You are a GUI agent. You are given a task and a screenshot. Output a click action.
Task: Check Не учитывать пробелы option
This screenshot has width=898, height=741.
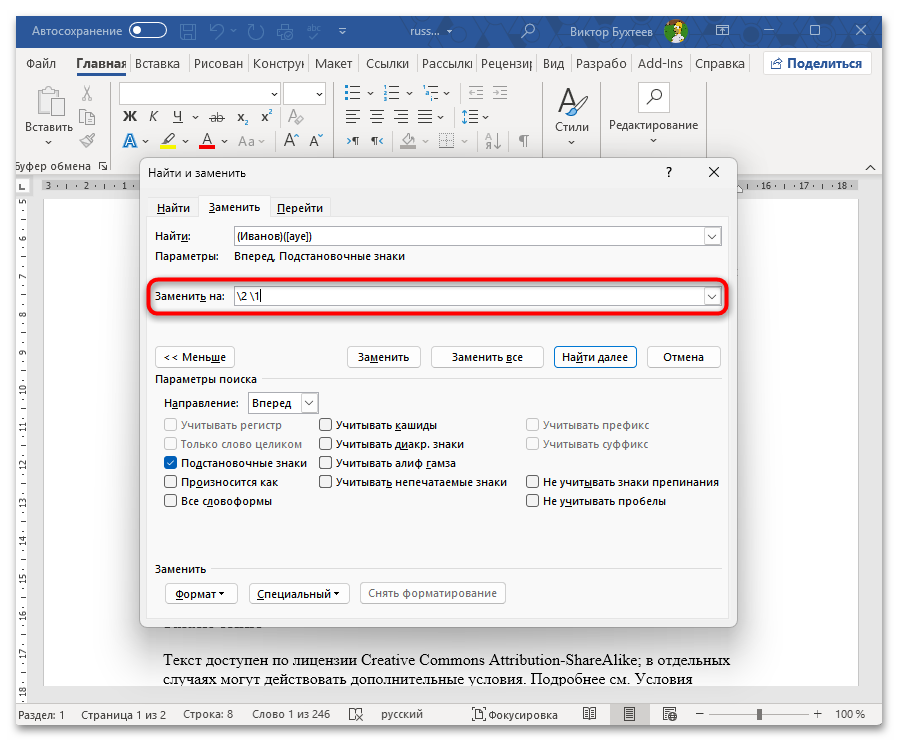point(533,501)
